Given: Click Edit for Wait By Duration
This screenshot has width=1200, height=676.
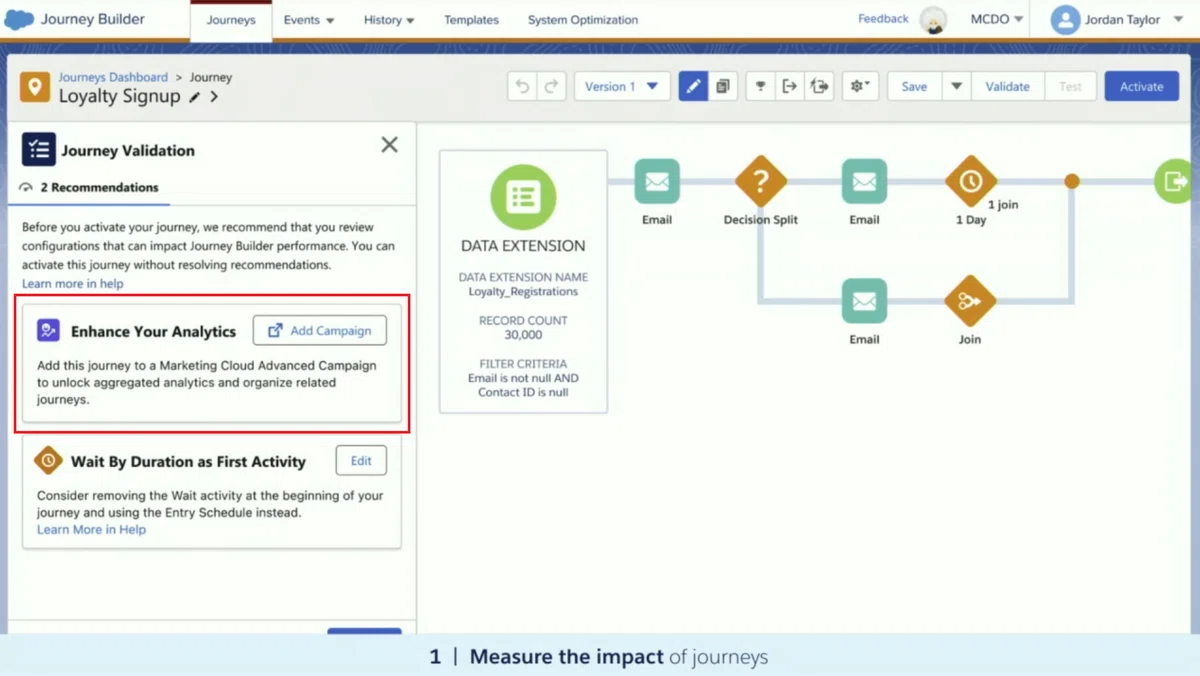Looking at the screenshot, I should (x=361, y=460).
